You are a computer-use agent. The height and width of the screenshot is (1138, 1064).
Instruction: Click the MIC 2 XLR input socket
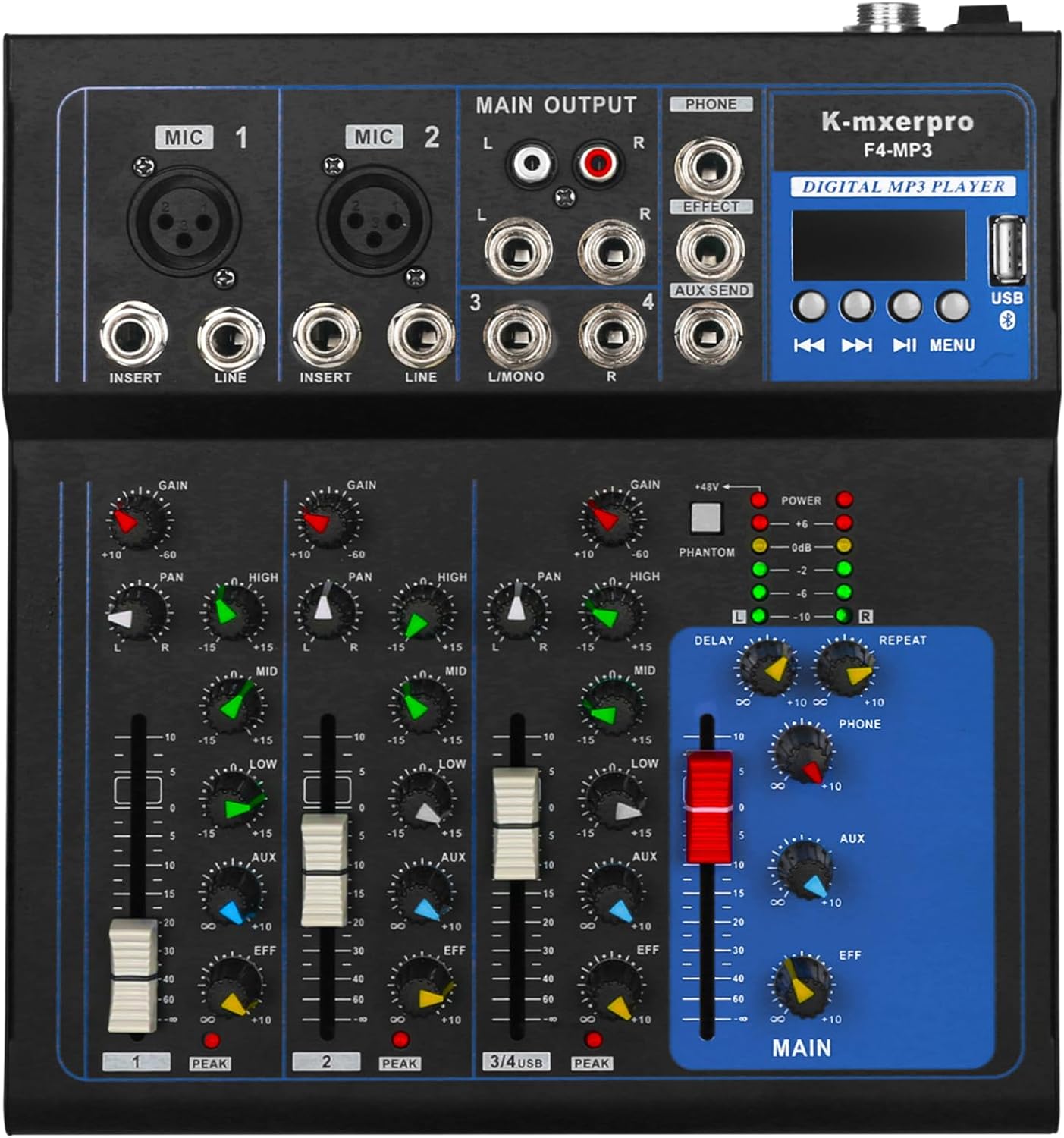pyautogui.click(x=374, y=221)
